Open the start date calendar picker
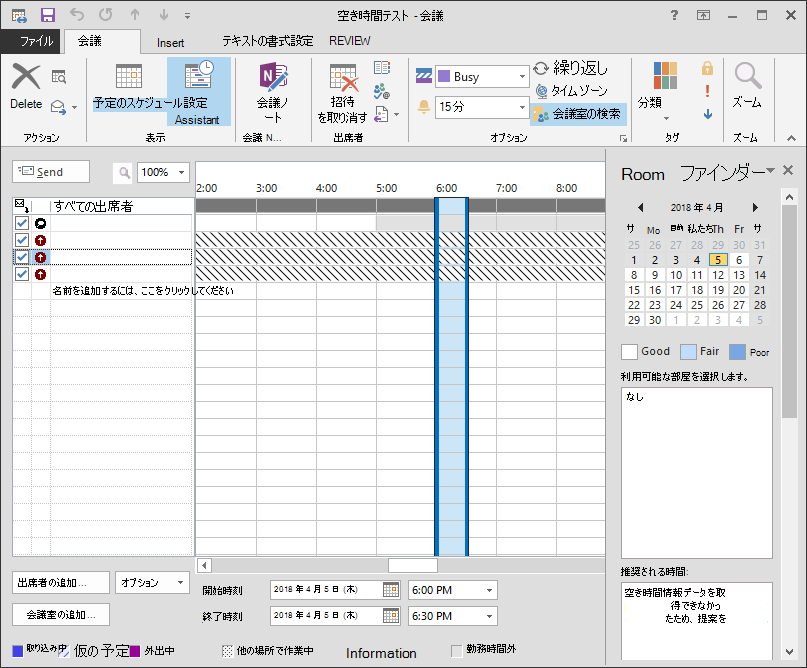This screenshot has height=668, width=807. [x=391, y=590]
